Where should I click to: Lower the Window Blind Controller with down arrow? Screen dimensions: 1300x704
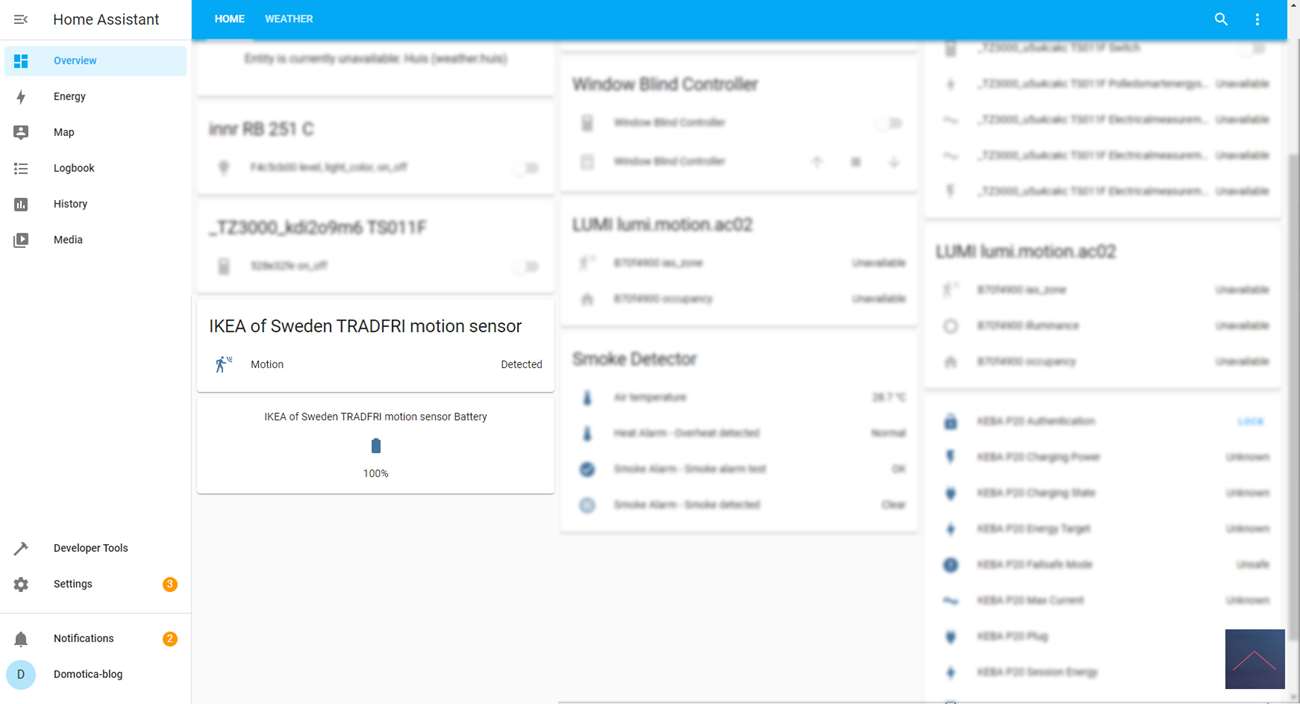(894, 162)
